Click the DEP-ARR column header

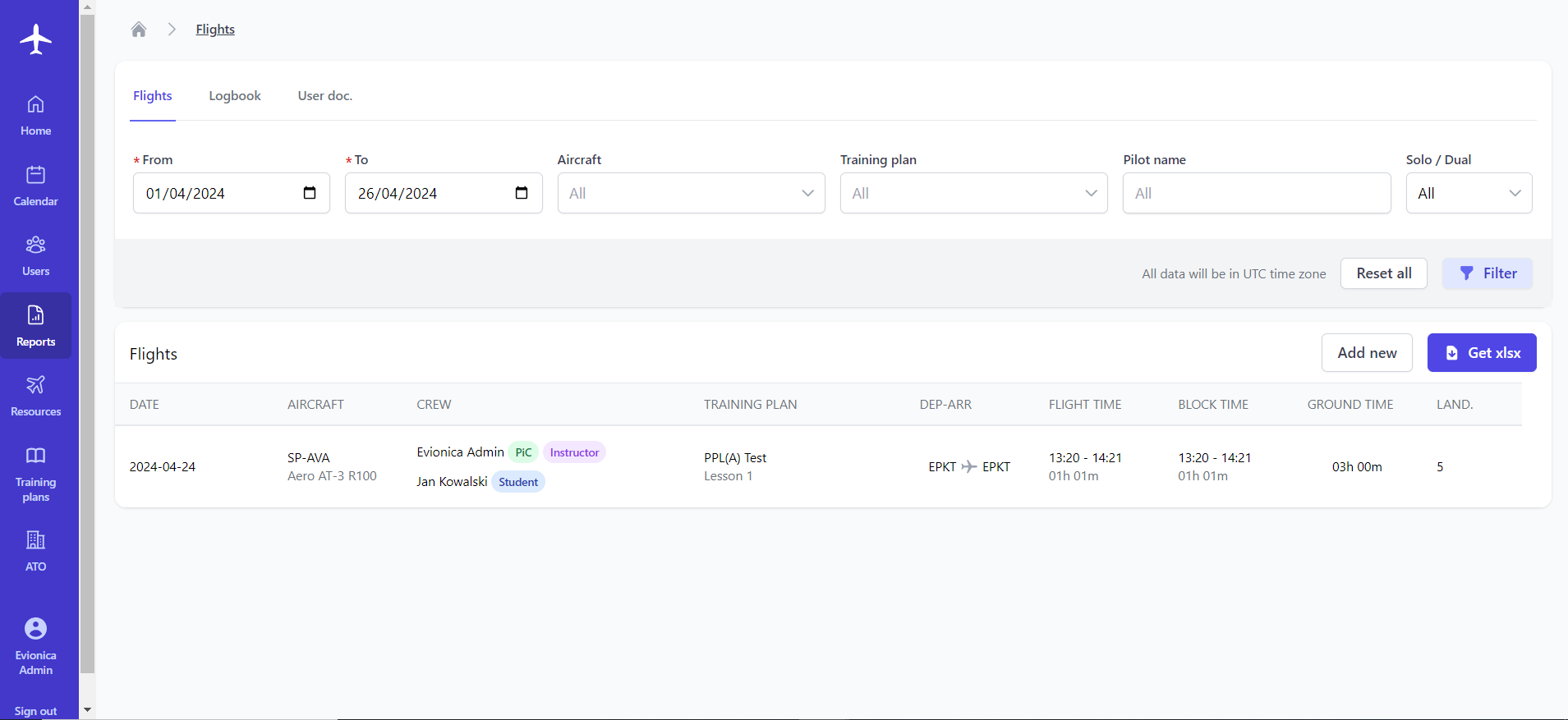tap(945, 405)
